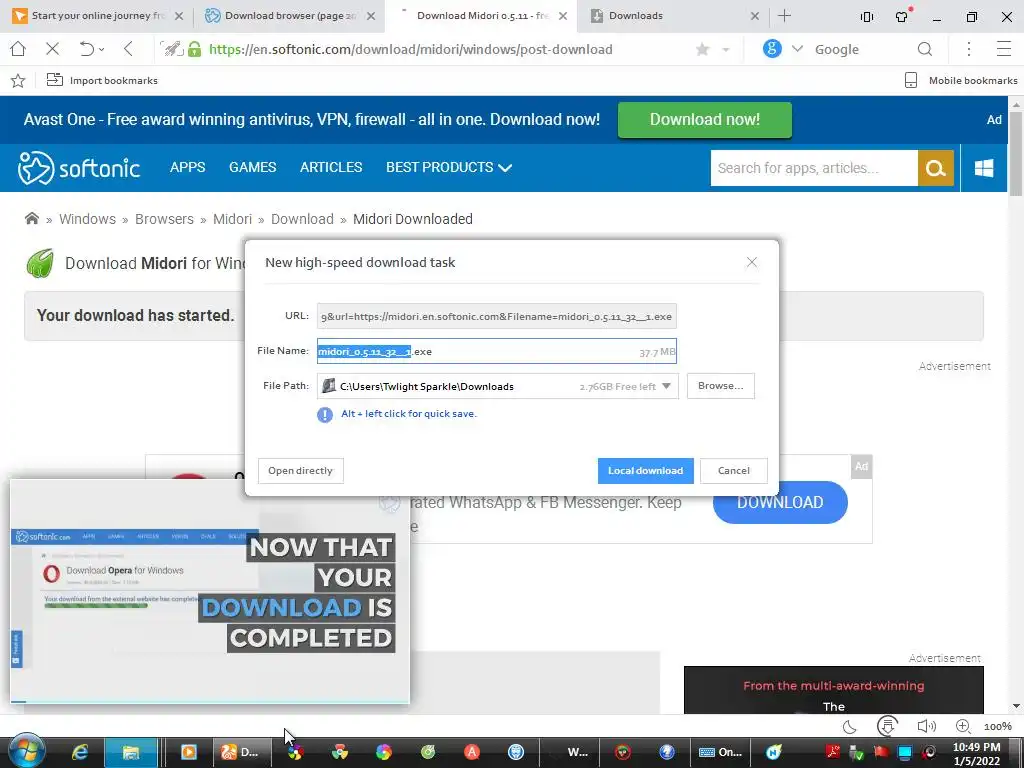1024x768 pixels.
Task: Click the URL field in download dialog
Action: pos(497,316)
